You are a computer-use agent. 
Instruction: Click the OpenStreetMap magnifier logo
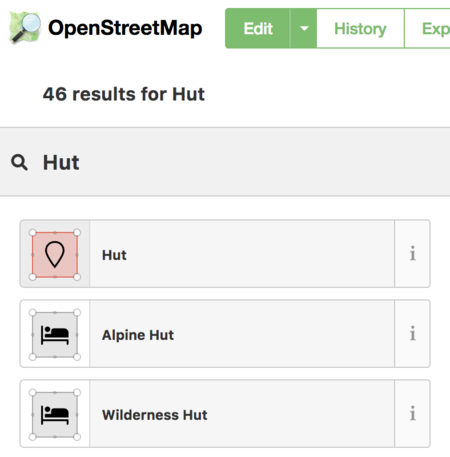pos(25,27)
